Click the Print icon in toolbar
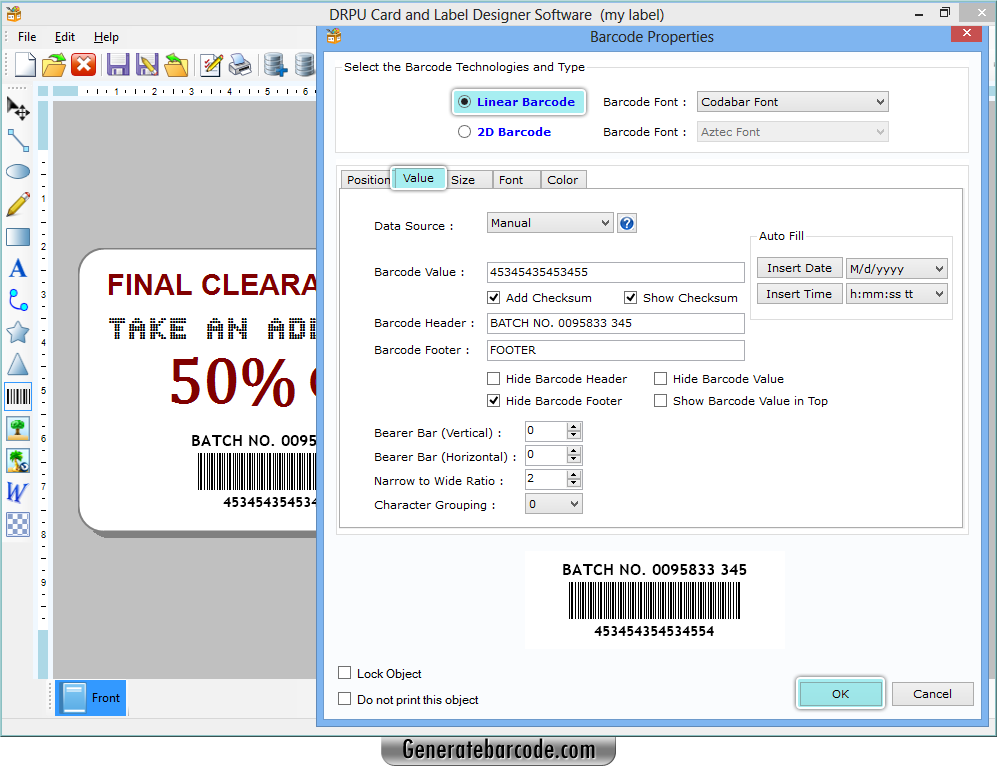 [240, 65]
